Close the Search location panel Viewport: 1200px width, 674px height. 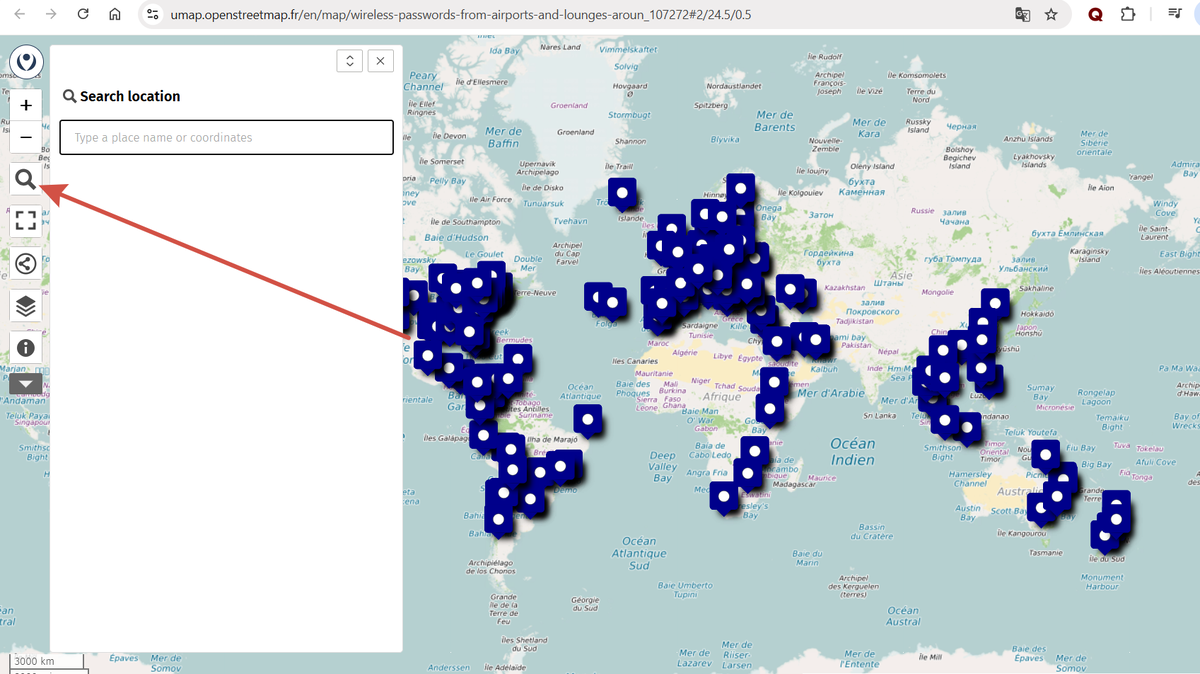click(380, 61)
